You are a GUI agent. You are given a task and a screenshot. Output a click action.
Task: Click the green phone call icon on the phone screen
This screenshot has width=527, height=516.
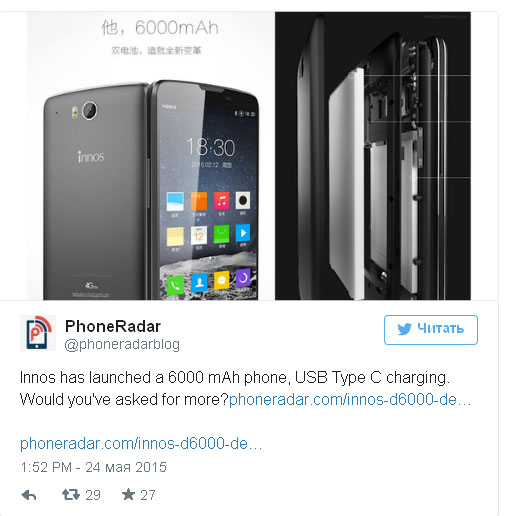tap(175, 285)
